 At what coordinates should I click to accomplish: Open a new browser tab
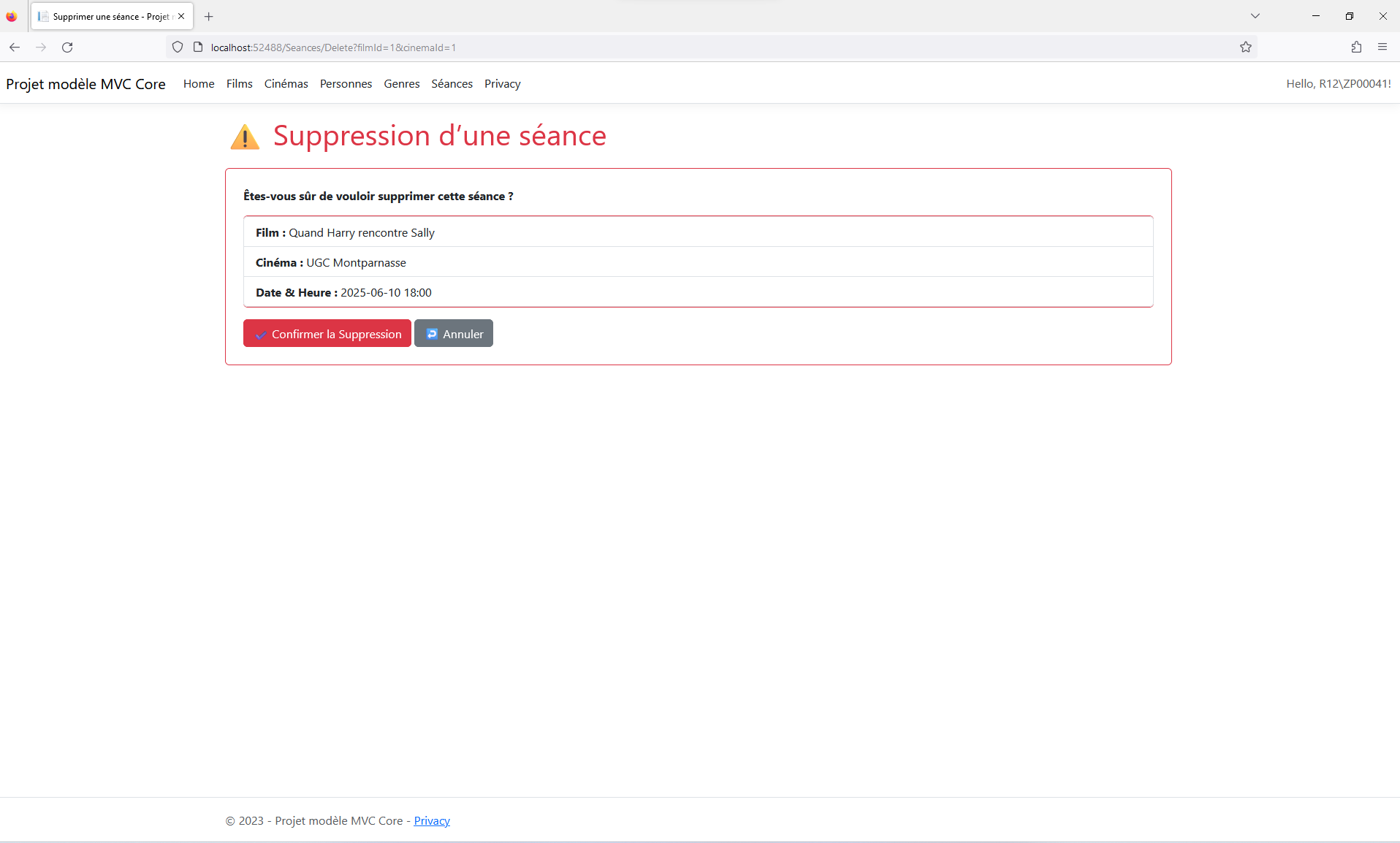pos(209,16)
